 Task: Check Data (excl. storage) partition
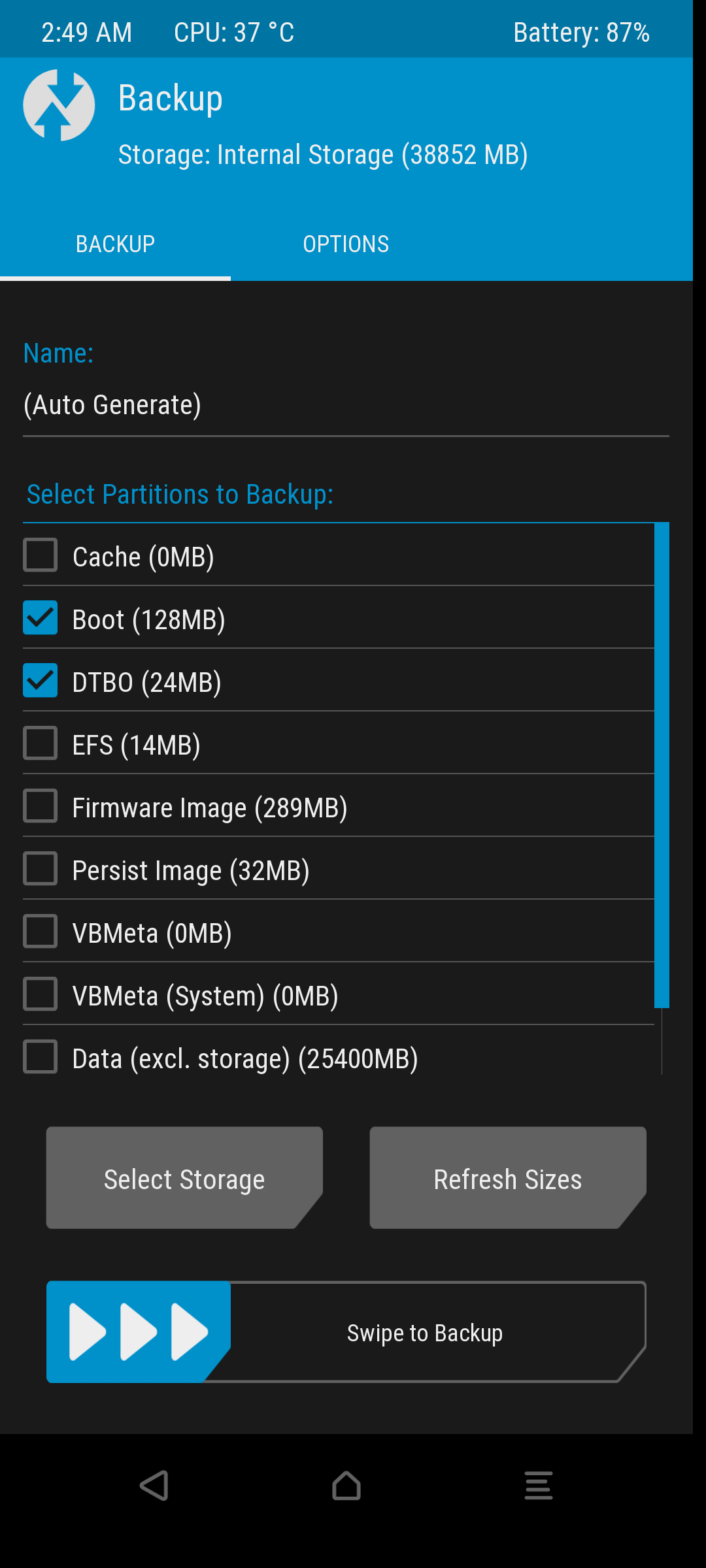point(41,1057)
